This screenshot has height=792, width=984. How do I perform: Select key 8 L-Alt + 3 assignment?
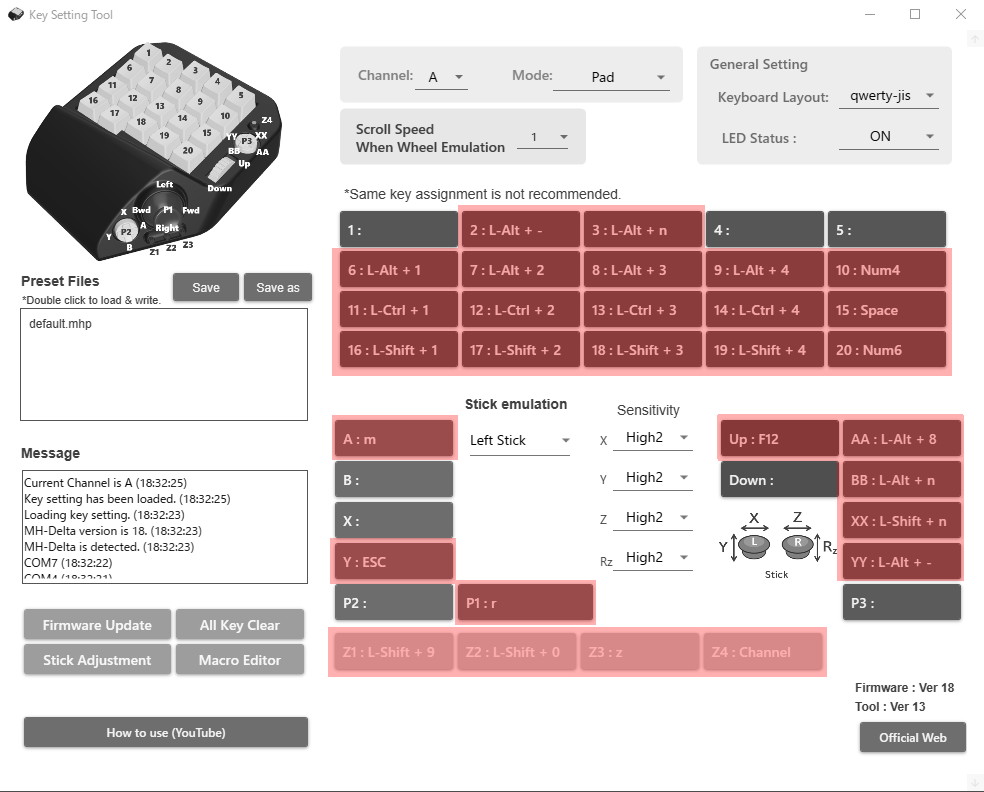pyautogui.click(x=643, y=270)
